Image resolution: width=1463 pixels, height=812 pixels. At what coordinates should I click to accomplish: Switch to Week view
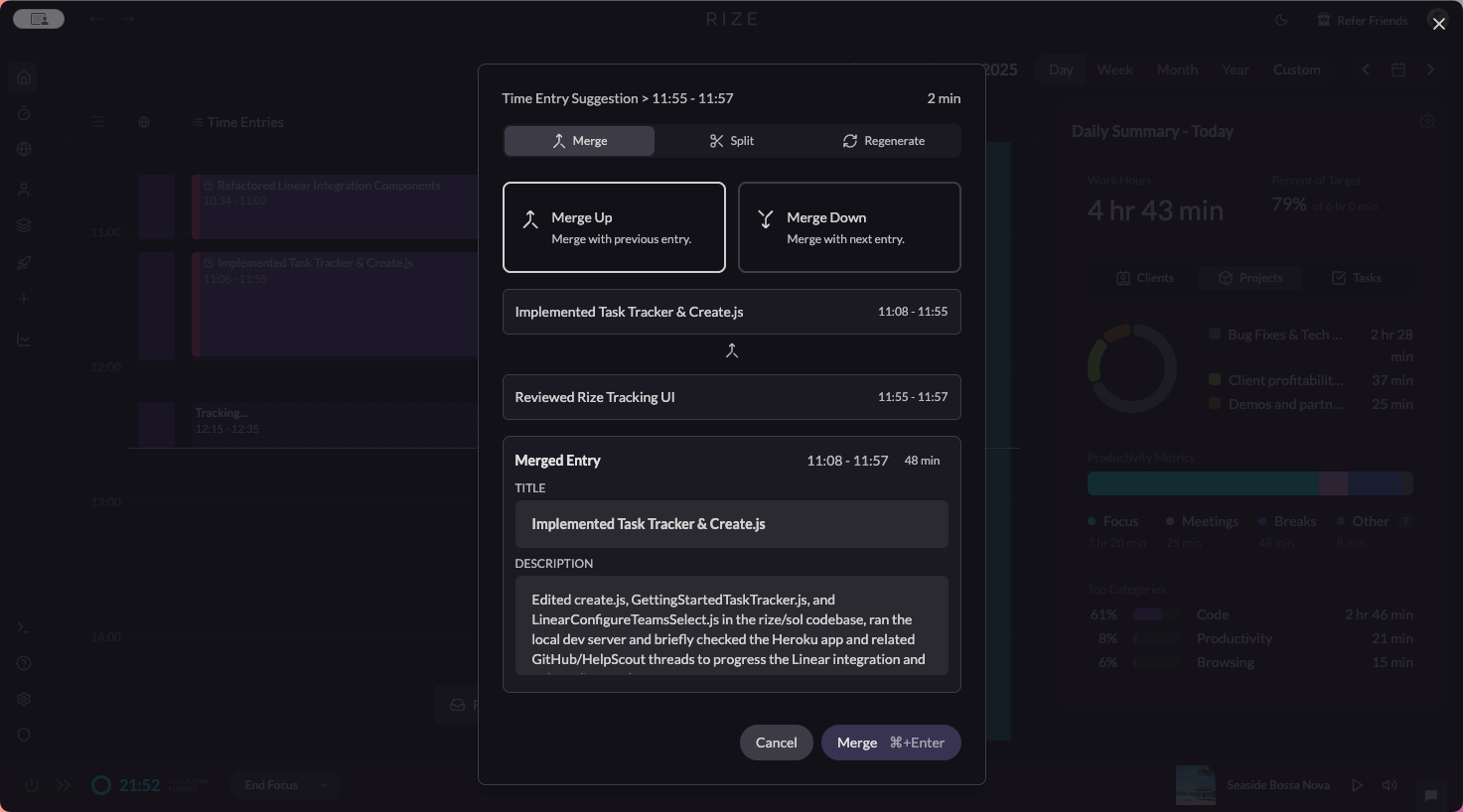1114,69
